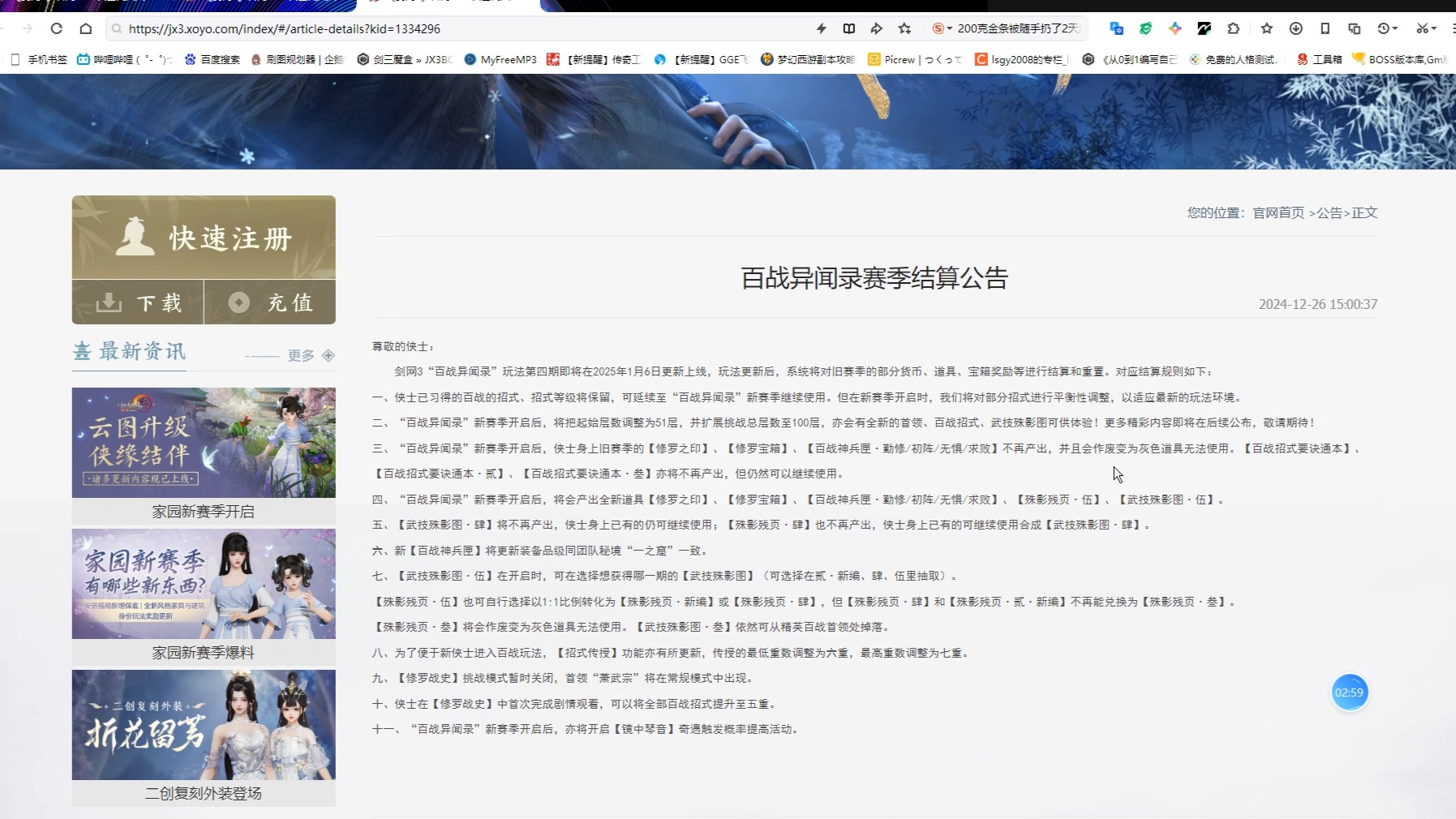This screenshot has height=819, width=1456.
Task: Open the 折花留芳 costume thumbnail
Action: 204,725
